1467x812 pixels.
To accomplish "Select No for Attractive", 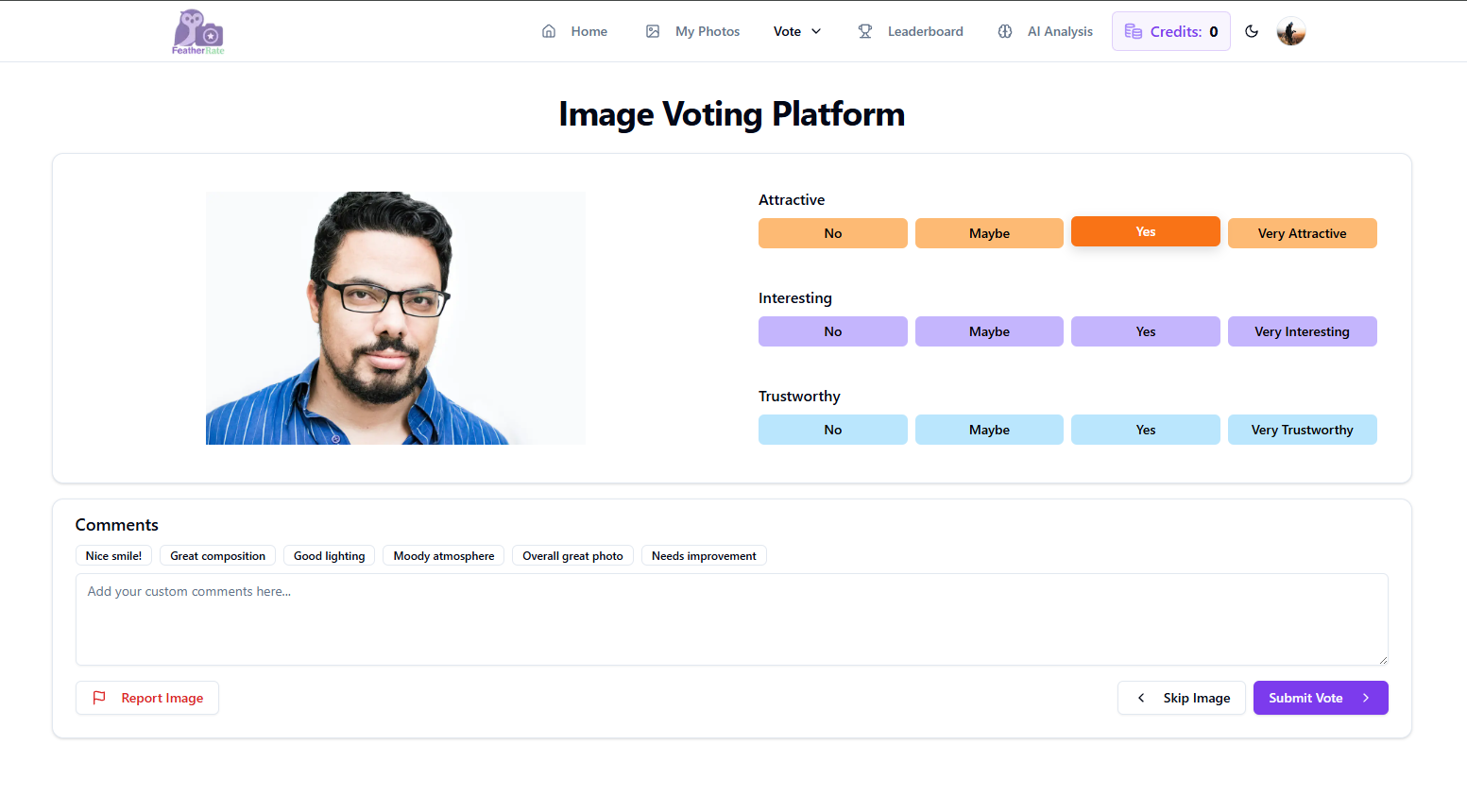I will click(x=833, y=233).
